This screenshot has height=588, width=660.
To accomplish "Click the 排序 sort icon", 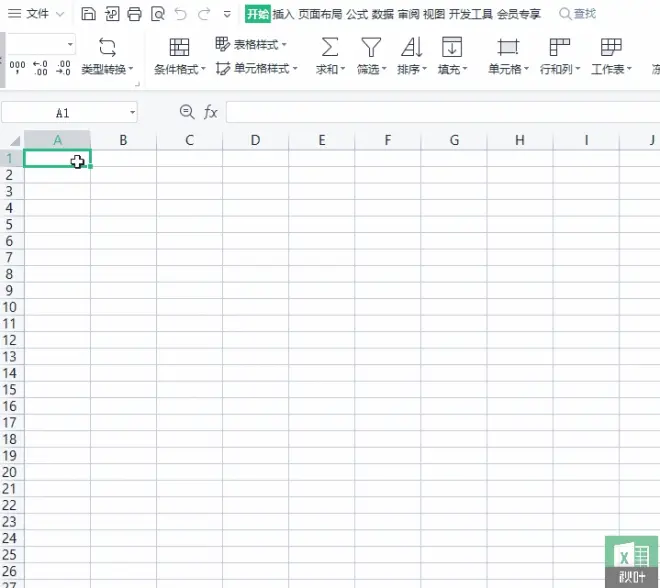I will (412, 47).
